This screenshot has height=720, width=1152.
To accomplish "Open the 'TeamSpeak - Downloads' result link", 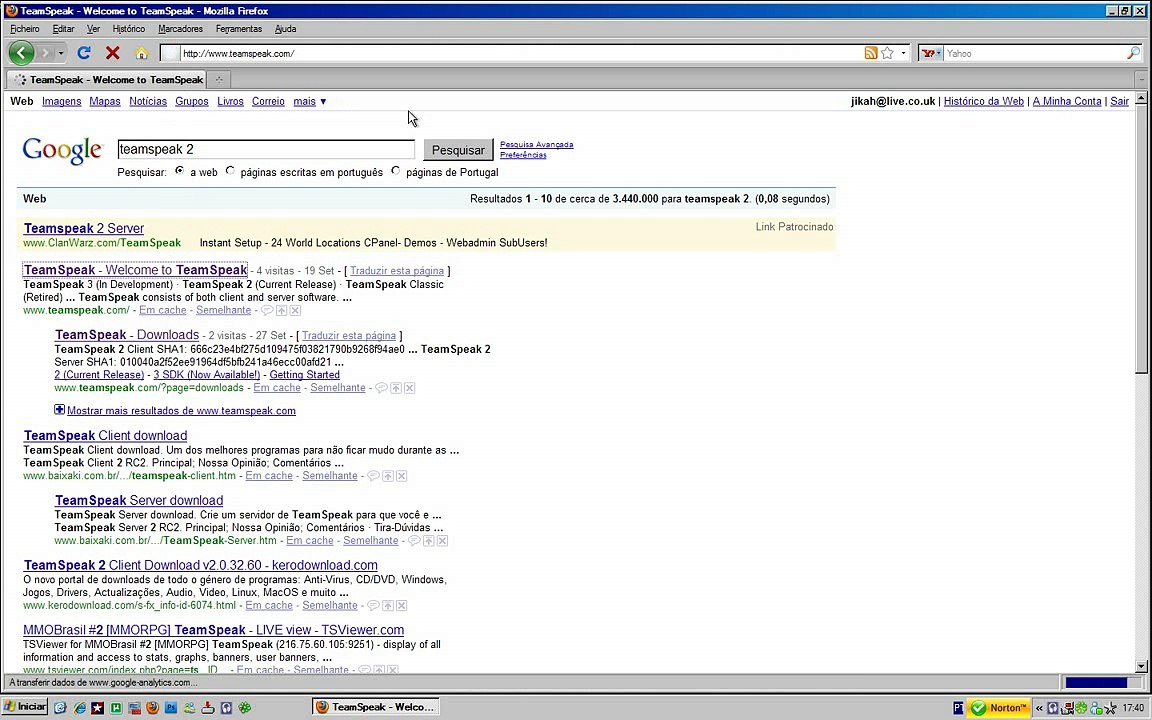I will click(126, 335).
